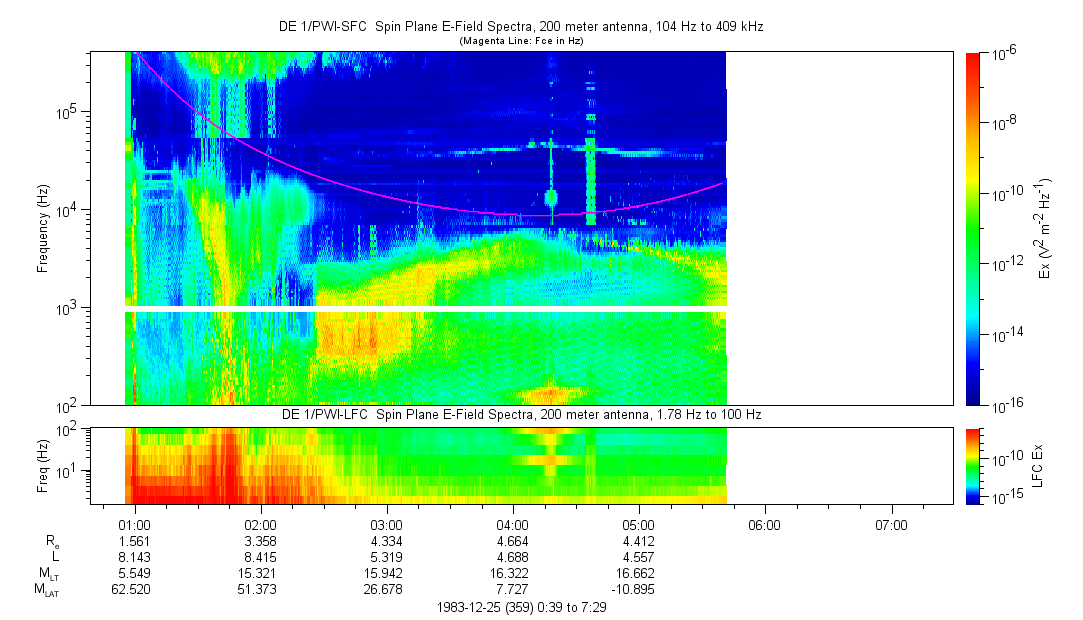Click the 07:00 time axis label

pyautogui.click(x=890, y=524)
